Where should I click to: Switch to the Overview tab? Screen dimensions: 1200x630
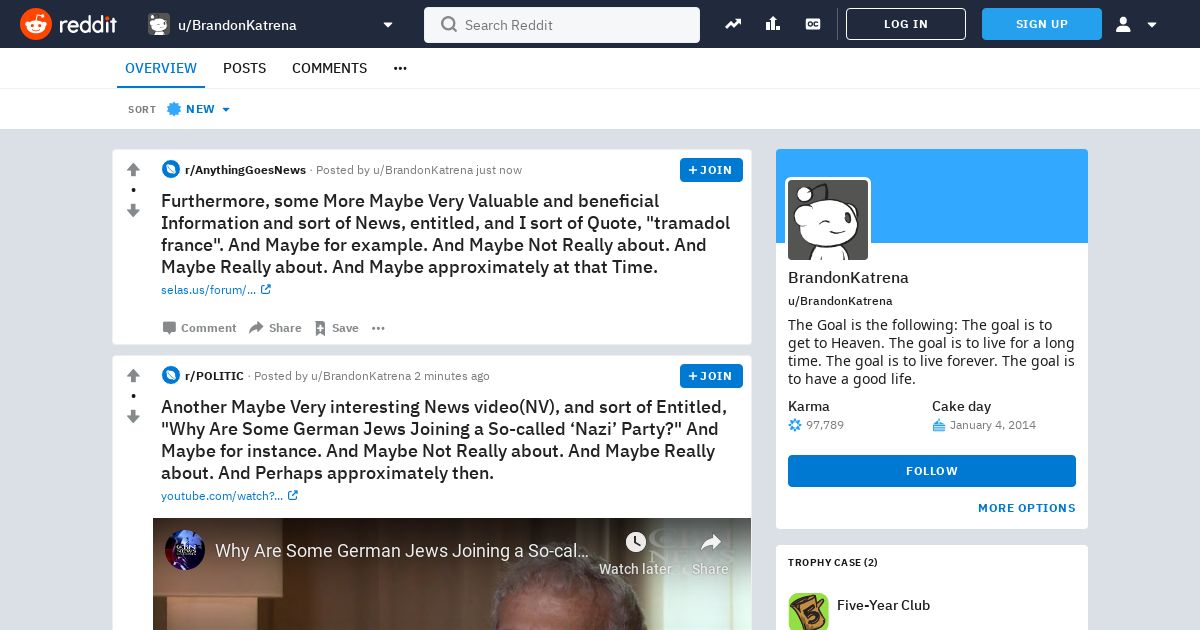161,68
